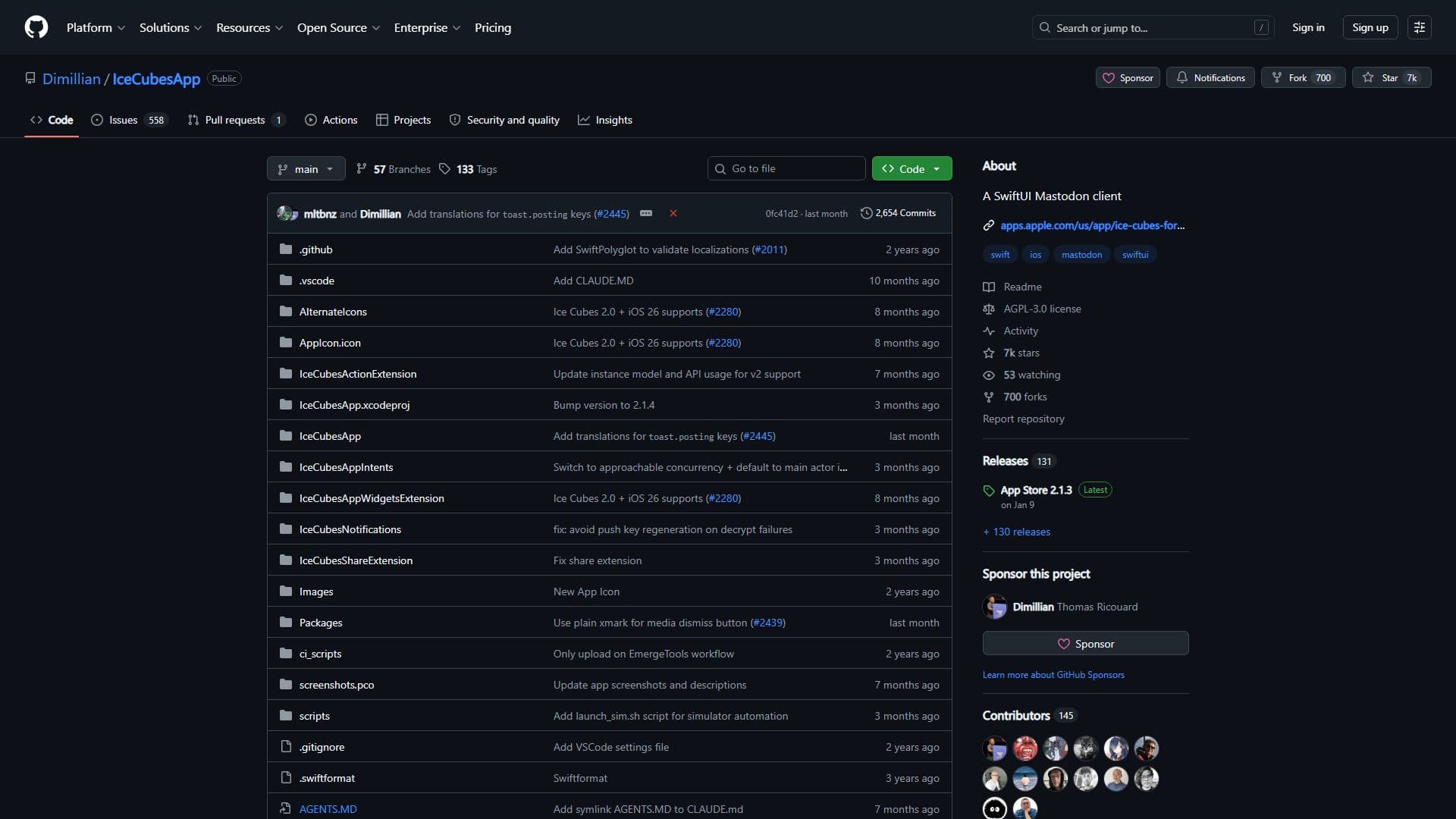The height and width of the screenshot is (819, 1456).
Task: Fork the repository using Fork button
Action: click(x=1303, y=77)
